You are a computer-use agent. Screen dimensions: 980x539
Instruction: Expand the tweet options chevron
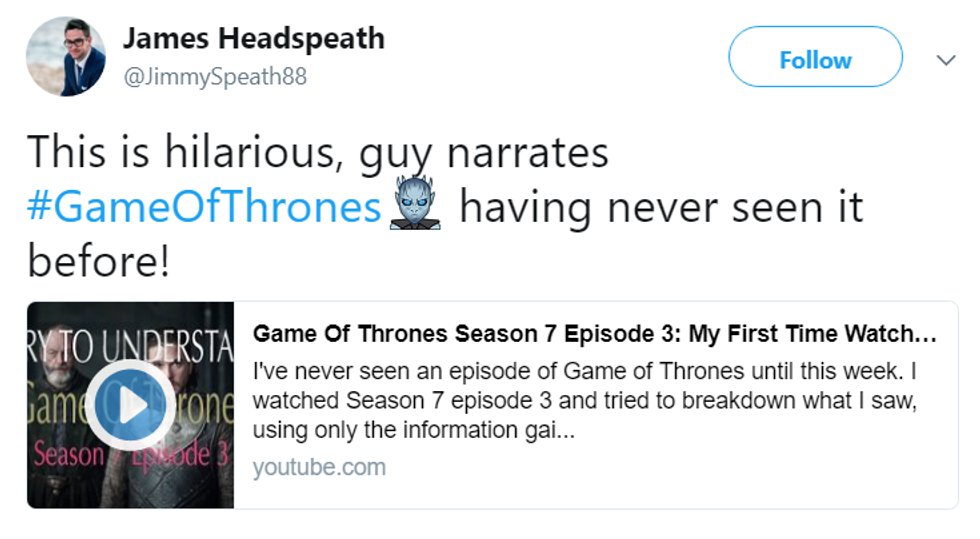[945, 60]
